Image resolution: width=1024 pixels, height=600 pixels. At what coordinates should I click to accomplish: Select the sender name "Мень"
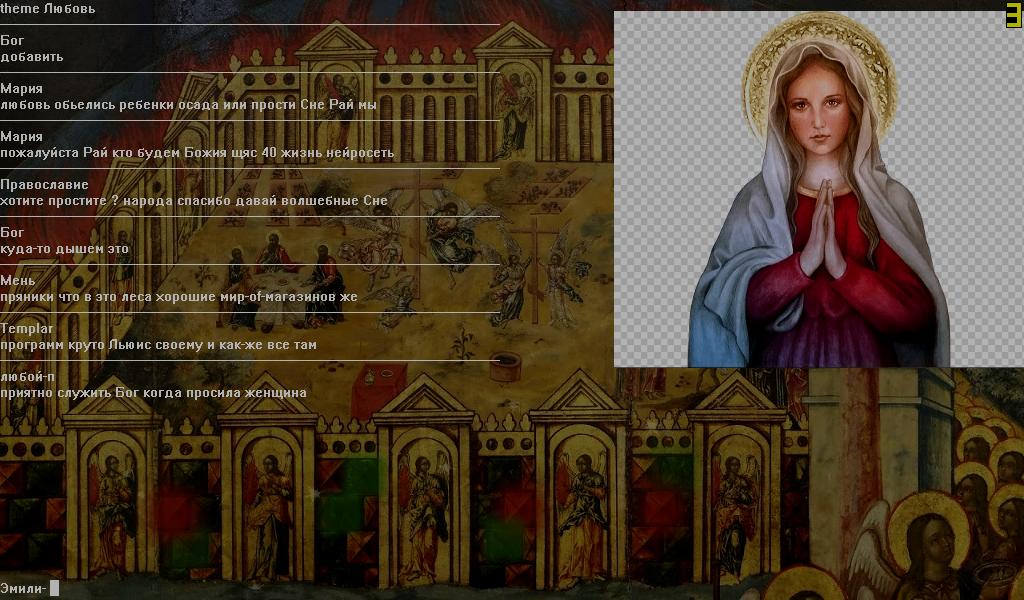point(18,281)
